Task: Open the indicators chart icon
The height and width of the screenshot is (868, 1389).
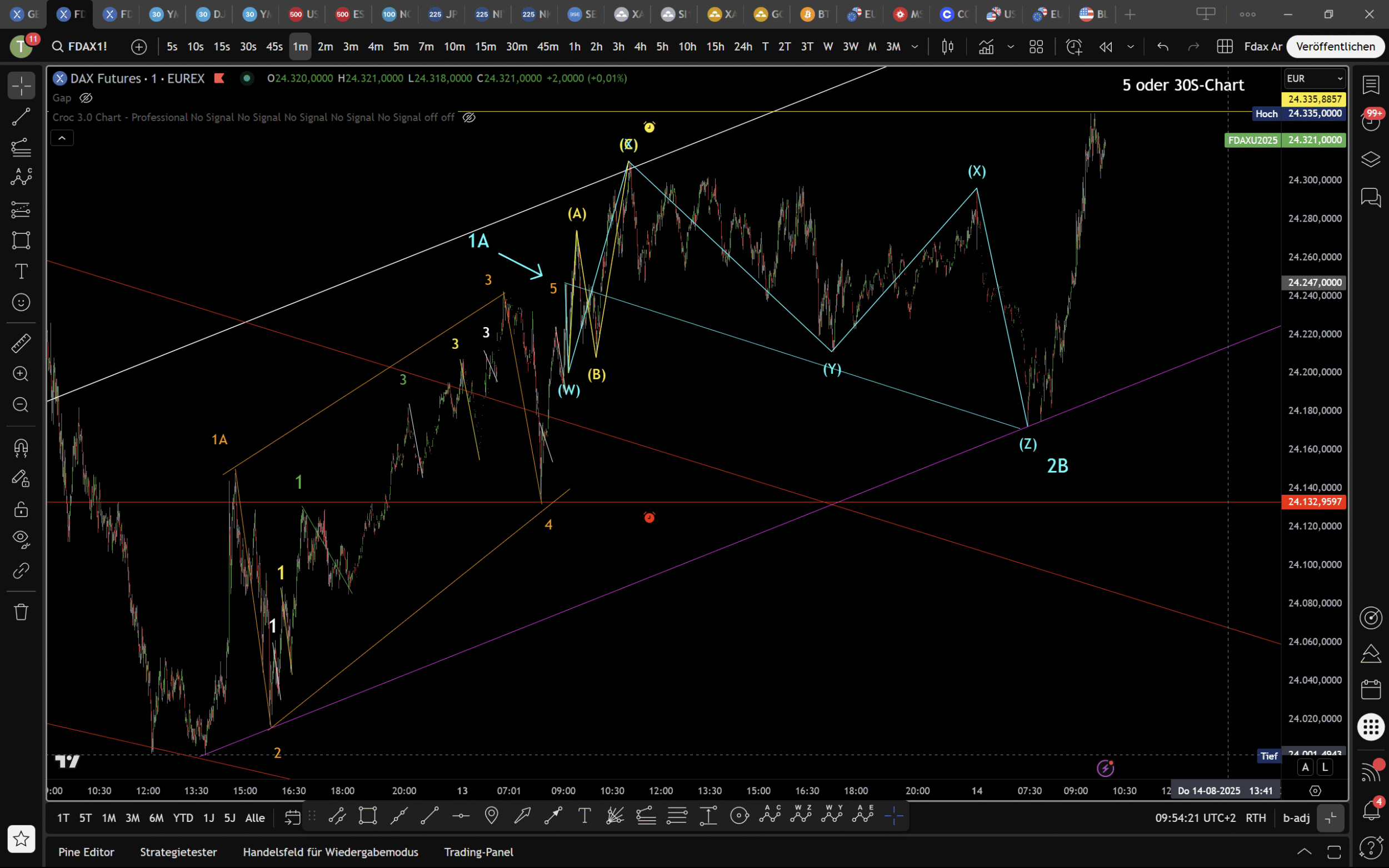Action: coord(986,47)
